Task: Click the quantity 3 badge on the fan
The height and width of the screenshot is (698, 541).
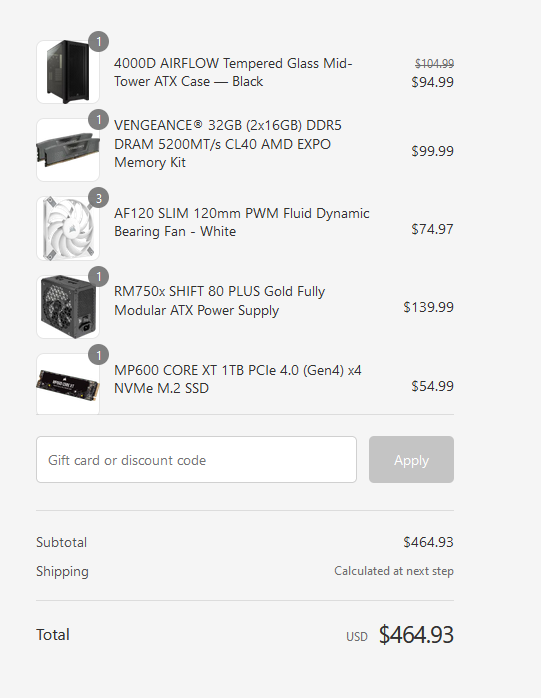Action: pyautogui.click(x=98, y=198)
